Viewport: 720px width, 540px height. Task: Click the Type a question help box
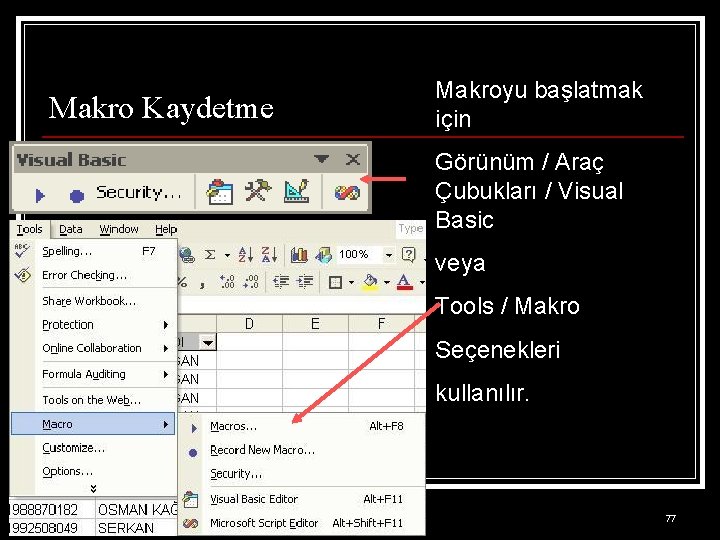pos(410,229)
